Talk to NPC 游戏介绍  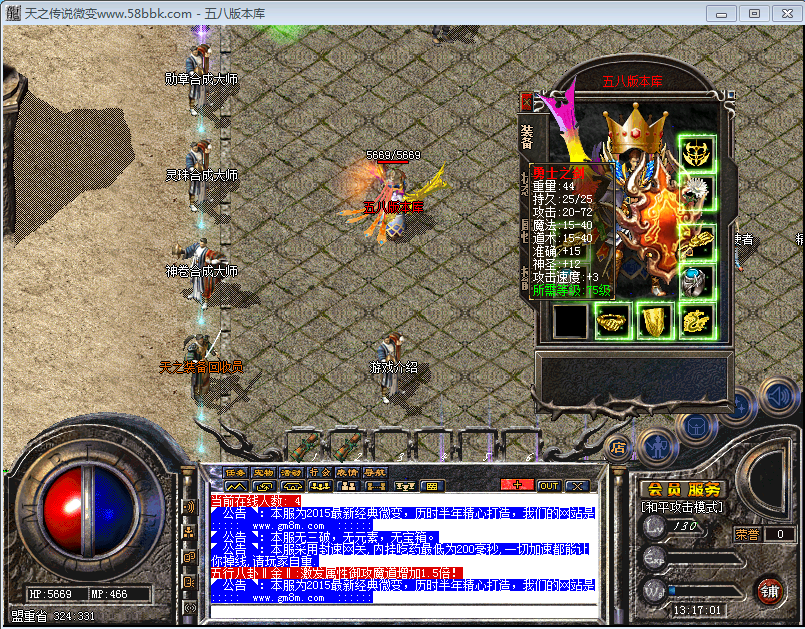click(391, 367)
